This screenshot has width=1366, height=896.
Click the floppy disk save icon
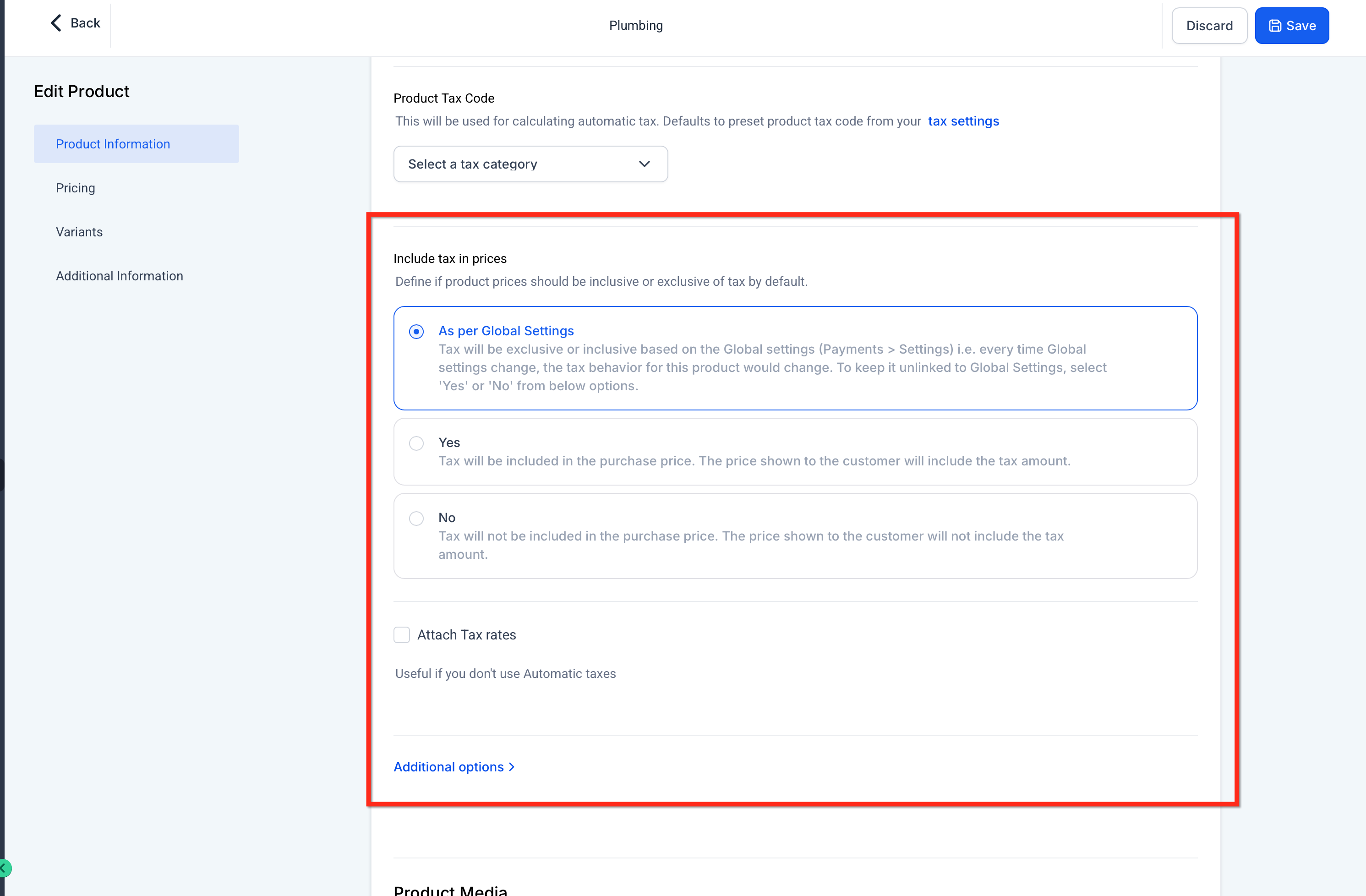pos(1275,26)
